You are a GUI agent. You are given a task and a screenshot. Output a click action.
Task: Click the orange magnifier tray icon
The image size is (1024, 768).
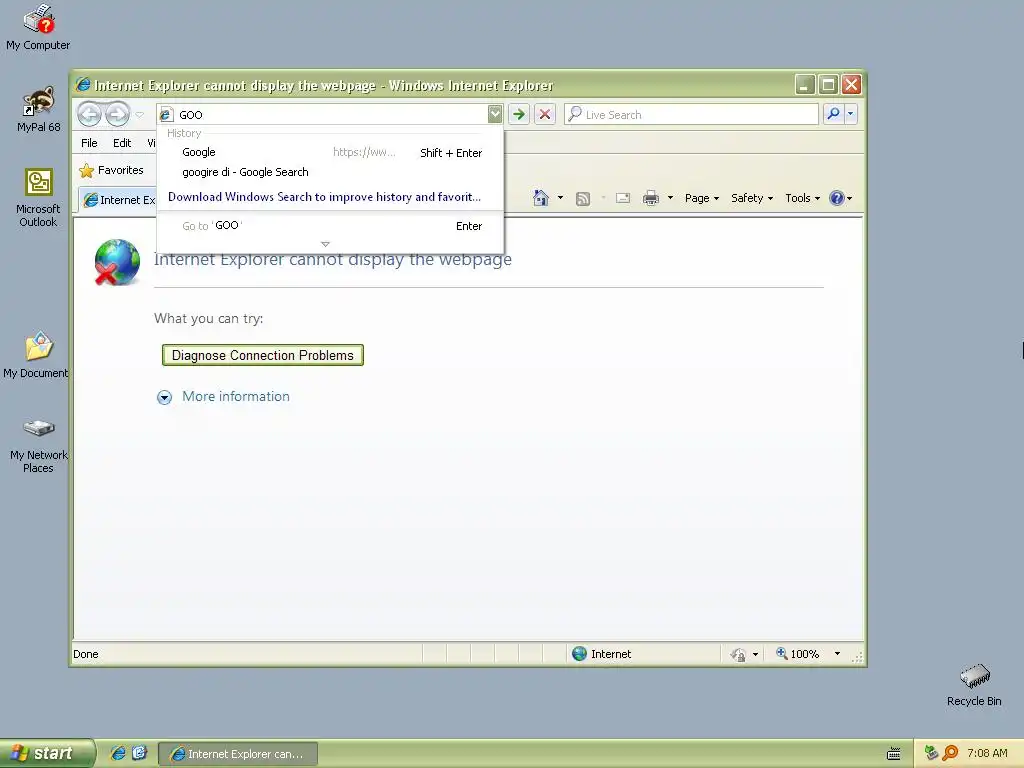click(950, 753)
